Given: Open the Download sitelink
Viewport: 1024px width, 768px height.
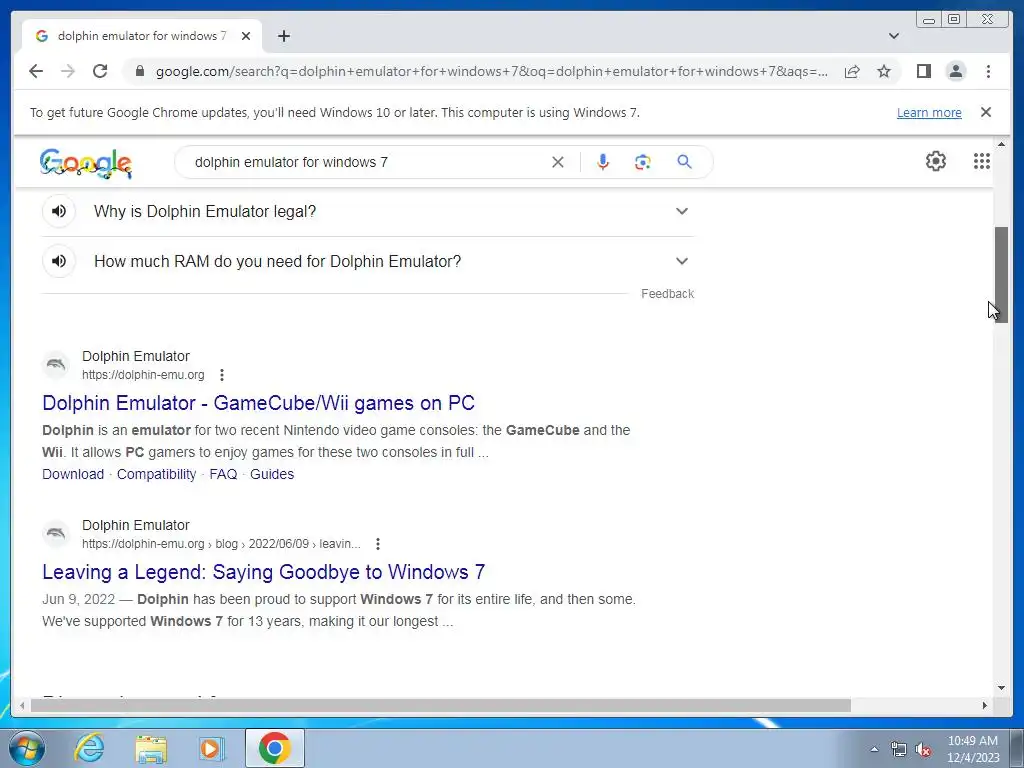Looking at the screenshot, I should [x=73, y=474].
